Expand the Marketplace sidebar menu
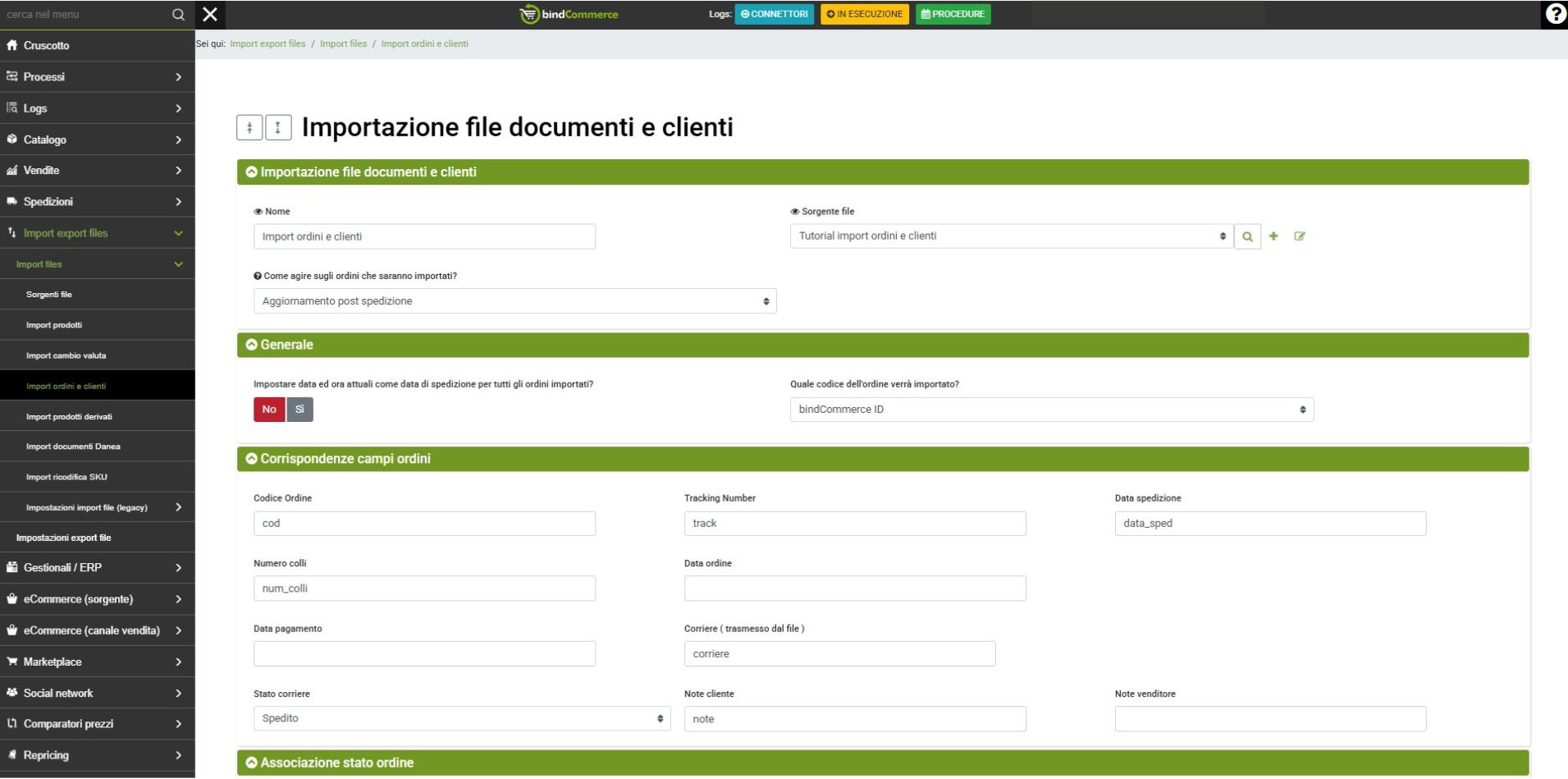This screenshot has width=1568, height=779. (97, 662)
